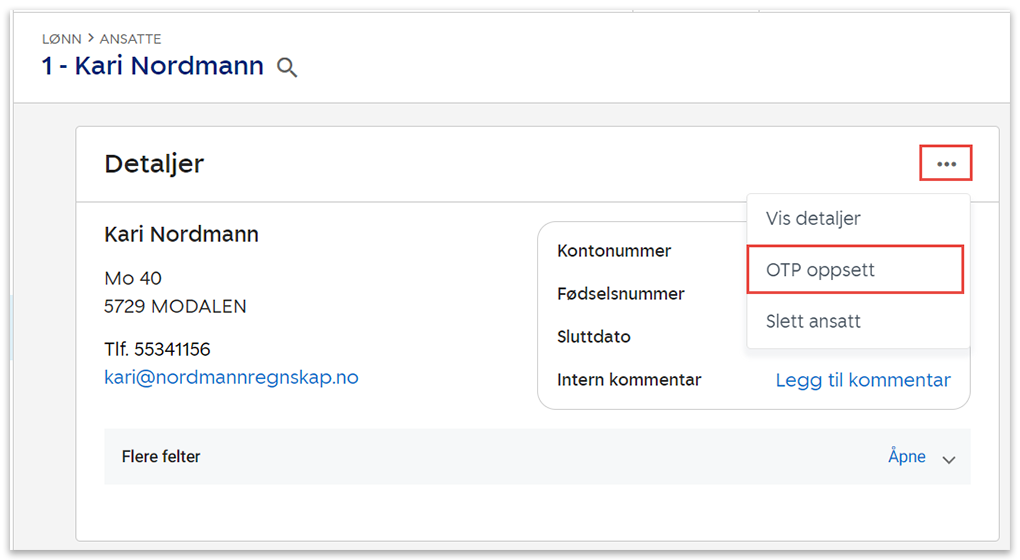This screenshot has width=1020, height=560.
Task: Choose OTP oppsett in the dropdown menu
Action: [820, 270]
